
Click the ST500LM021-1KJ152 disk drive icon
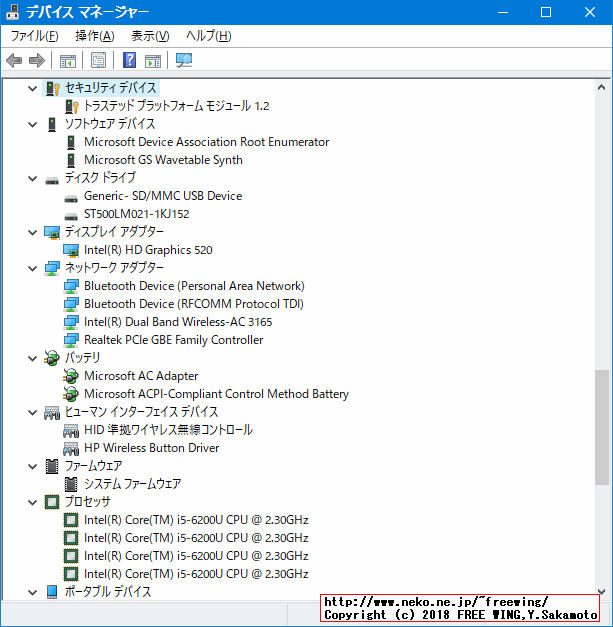pos(71,214)
